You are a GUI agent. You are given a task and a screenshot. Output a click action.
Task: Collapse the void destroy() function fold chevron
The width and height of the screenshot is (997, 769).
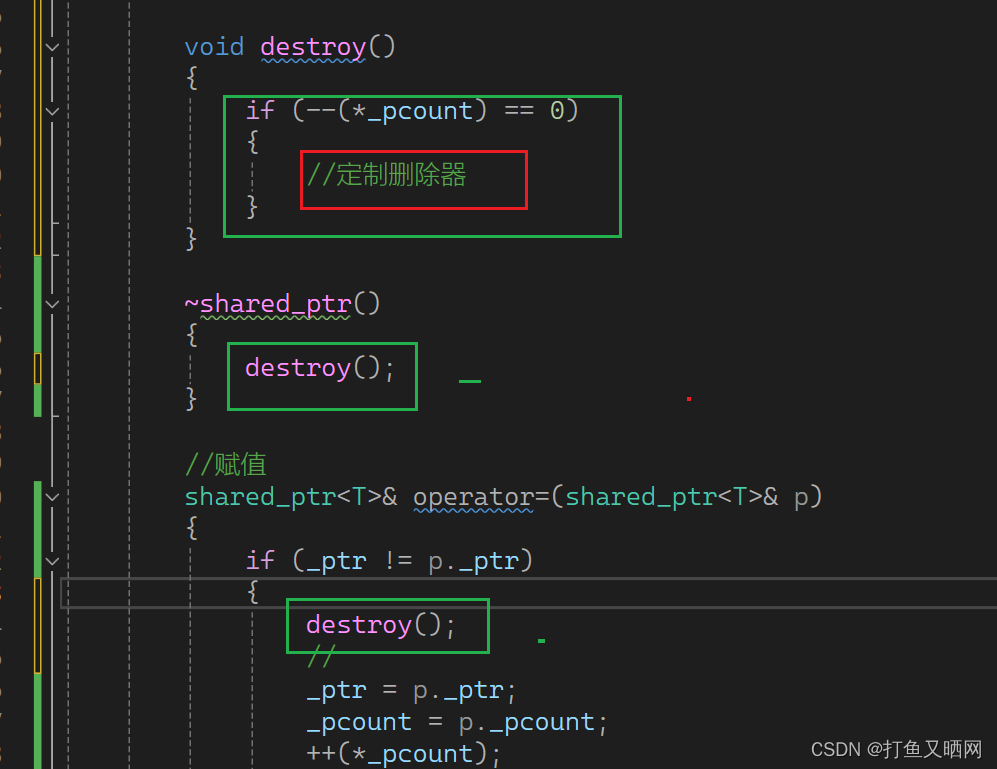pos(53,47)
